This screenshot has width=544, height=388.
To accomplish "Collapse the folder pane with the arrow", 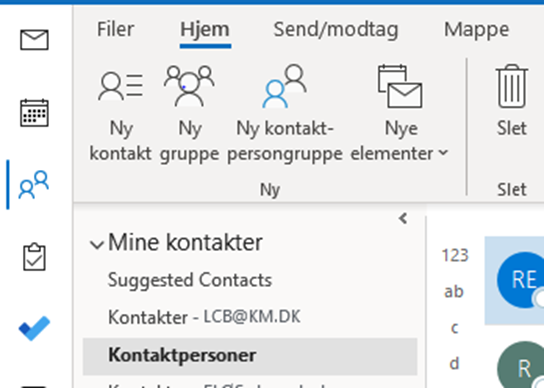I will coord(403,219).
